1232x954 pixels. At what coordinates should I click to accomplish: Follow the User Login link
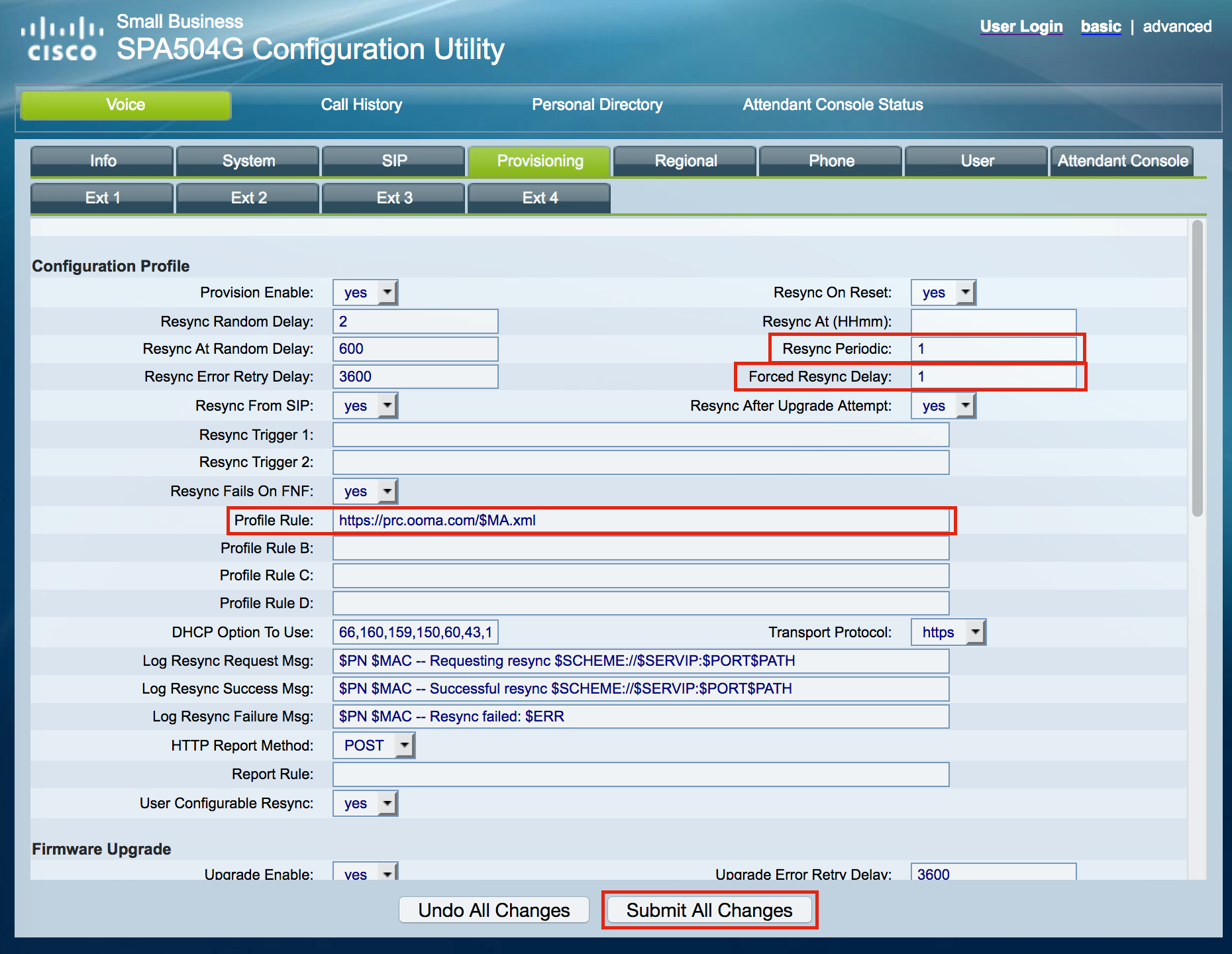pos(1021,26)
